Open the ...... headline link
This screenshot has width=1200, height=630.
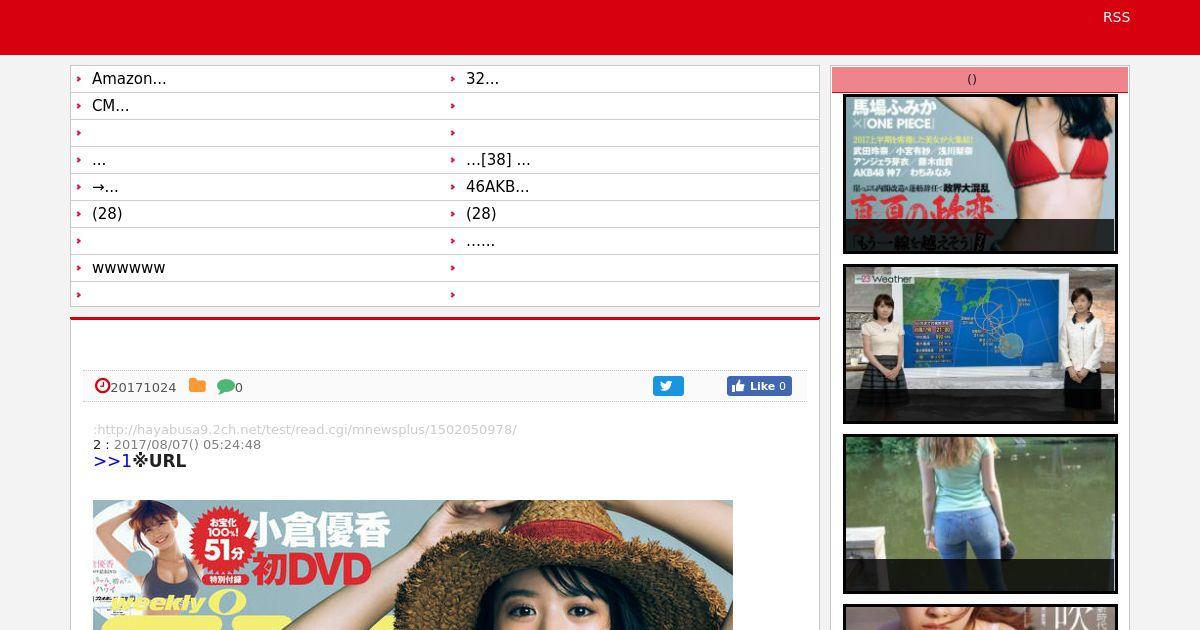[x=480, y=241]
